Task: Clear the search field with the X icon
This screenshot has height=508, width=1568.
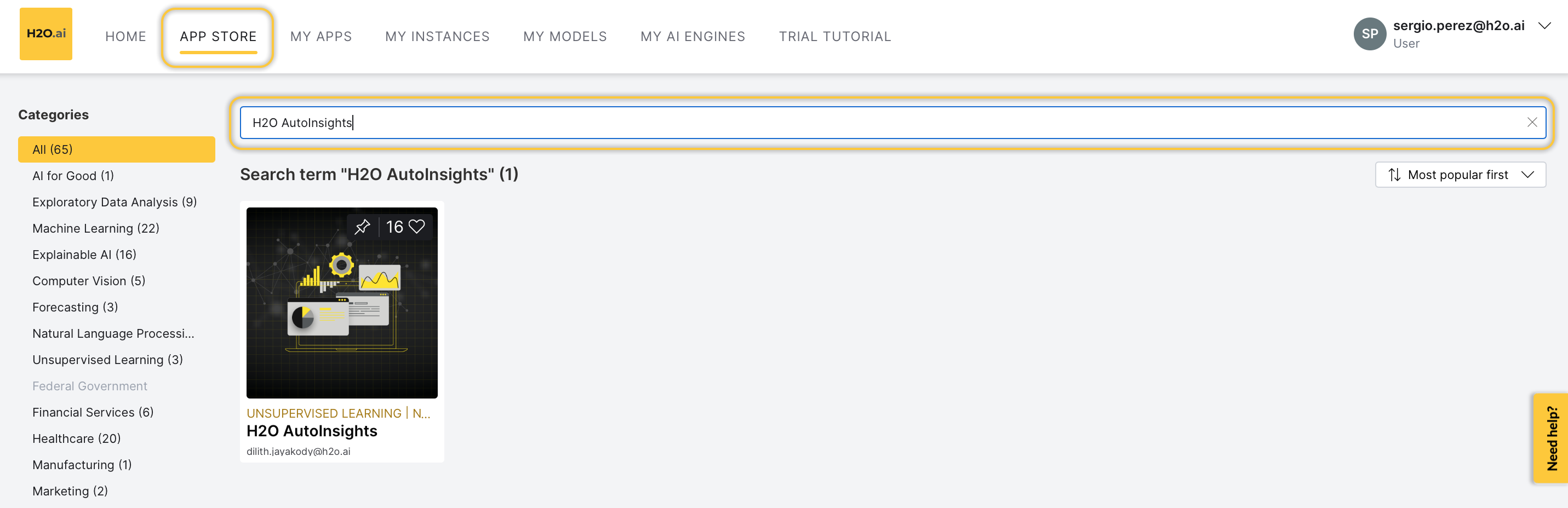Action: pyautogui.click(x=1531, y=122)
